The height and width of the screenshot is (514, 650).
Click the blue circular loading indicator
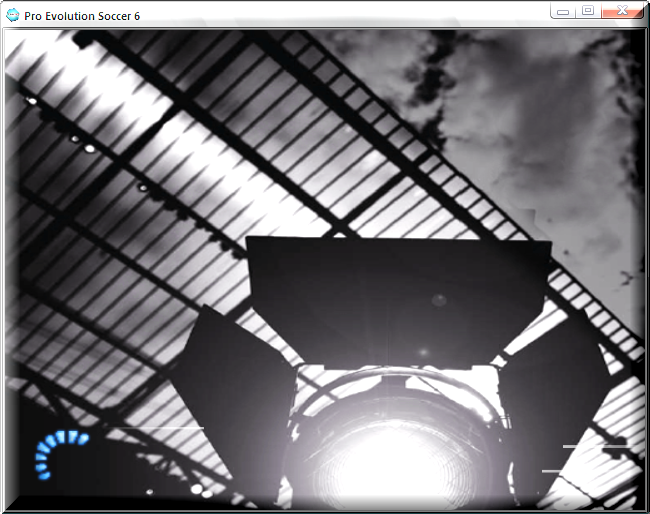61,455
